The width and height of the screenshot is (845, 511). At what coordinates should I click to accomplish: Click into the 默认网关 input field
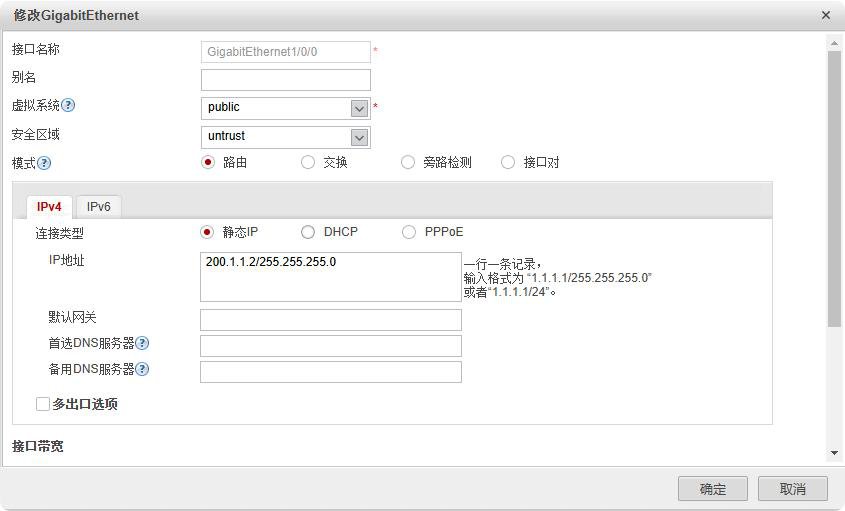click(x=331, y=320)
